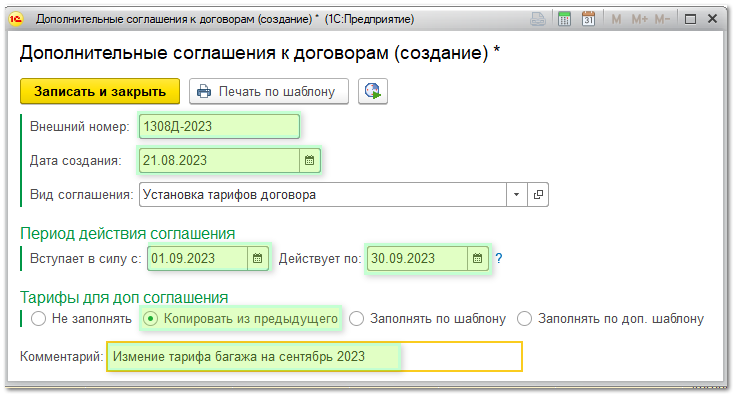Click the M+ memory add button

[x=639, y=19]
